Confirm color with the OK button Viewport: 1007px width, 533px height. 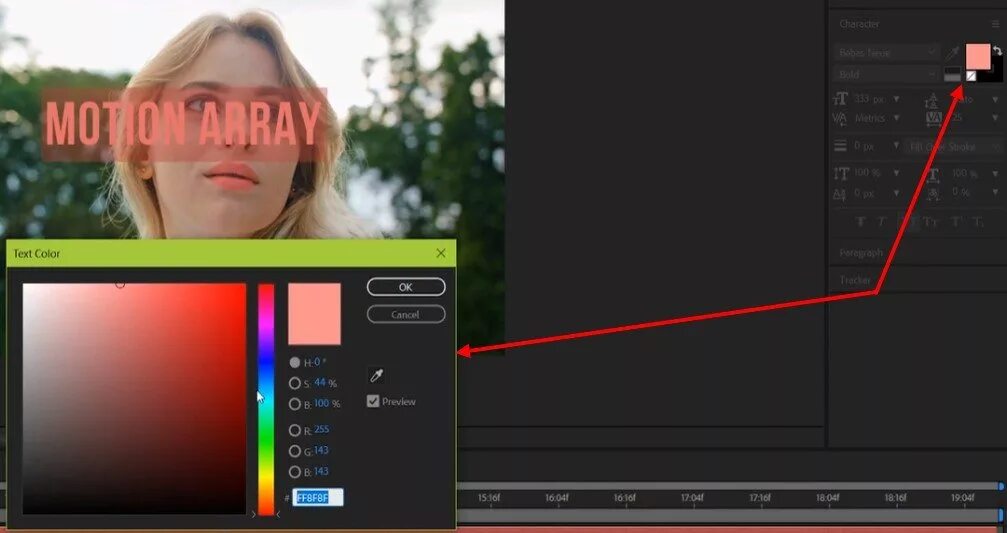tap(406, 287)
